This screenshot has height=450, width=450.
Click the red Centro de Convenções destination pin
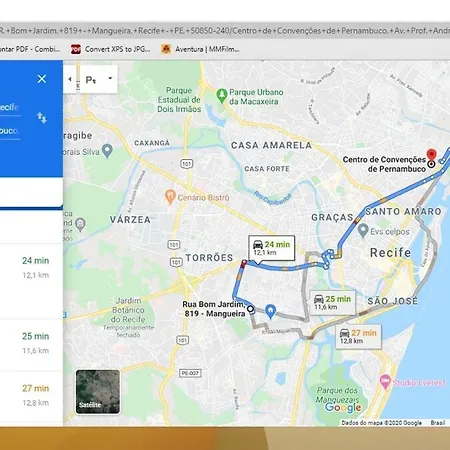432,155
